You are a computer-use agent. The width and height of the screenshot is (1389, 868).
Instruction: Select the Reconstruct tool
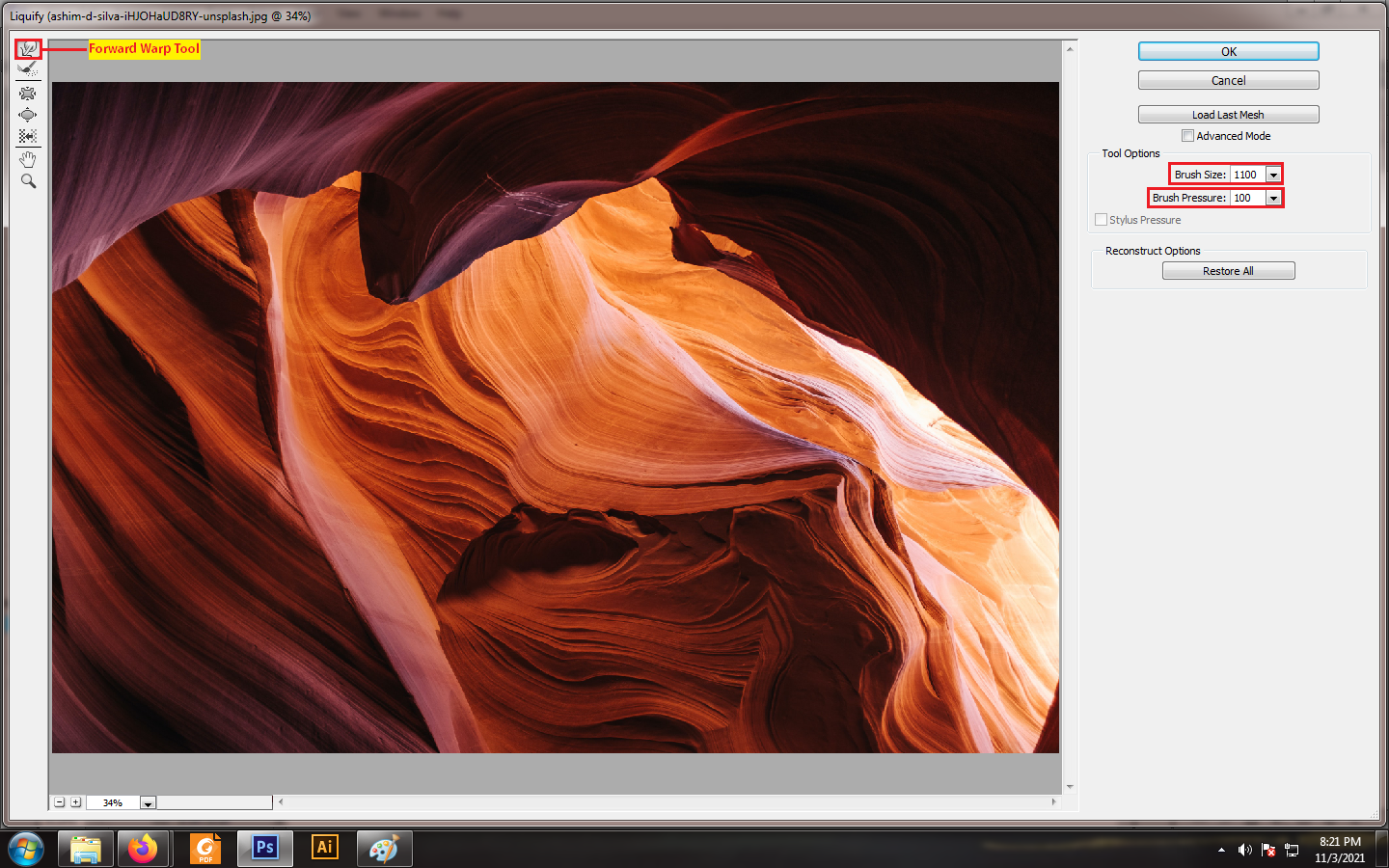[28, 69]
